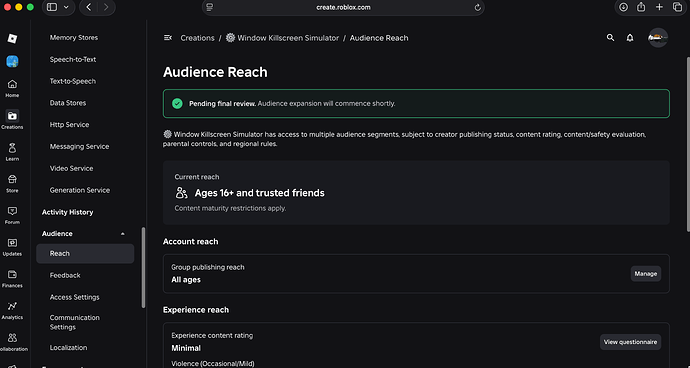Open the user avatar menu
Image resolution: width=690 pixels, height=368 pixels.
658,38
